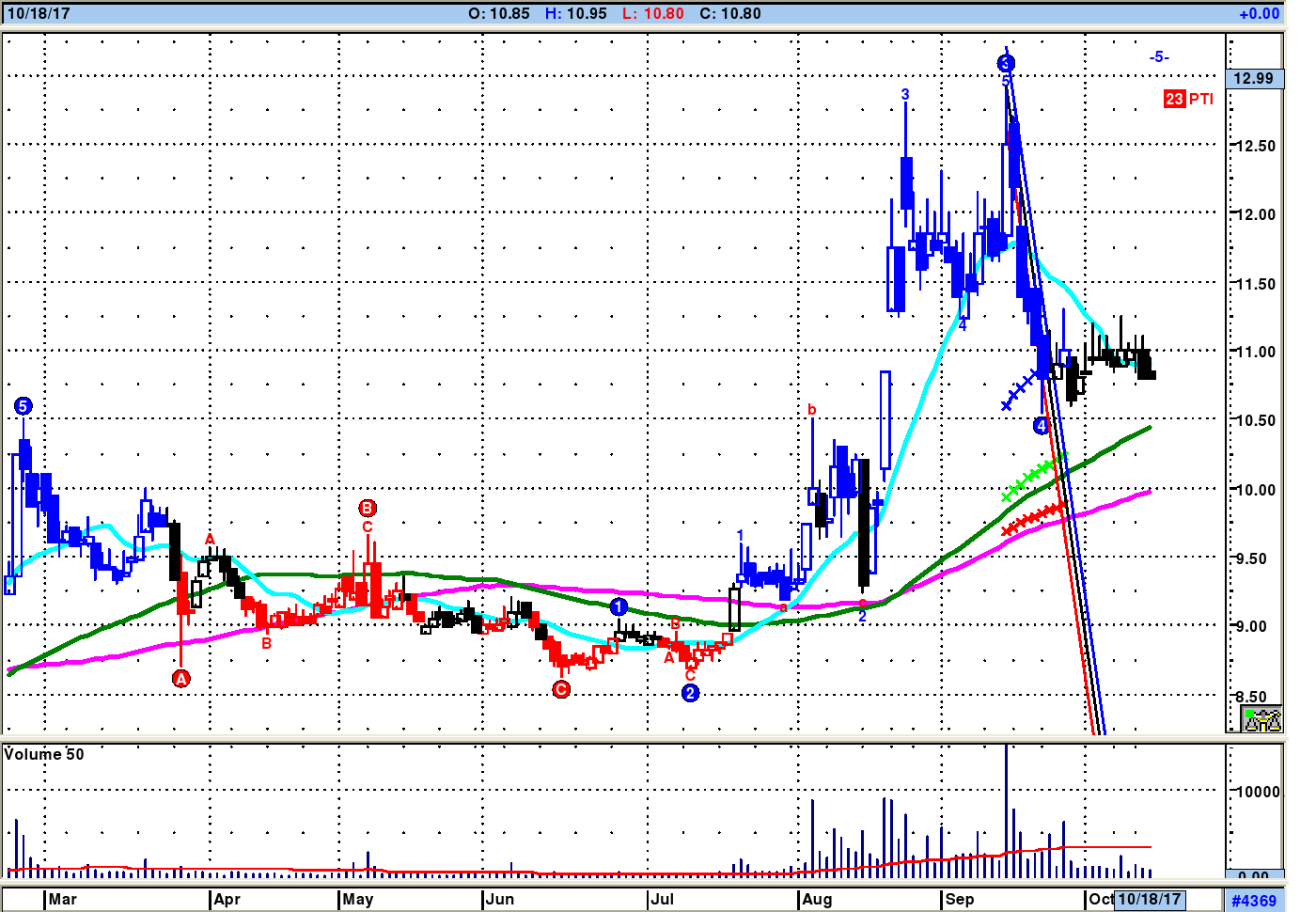Select blue circled wave 4 marker
The width and height of the screenshot is (1316, 912).
click(1042, 426)
